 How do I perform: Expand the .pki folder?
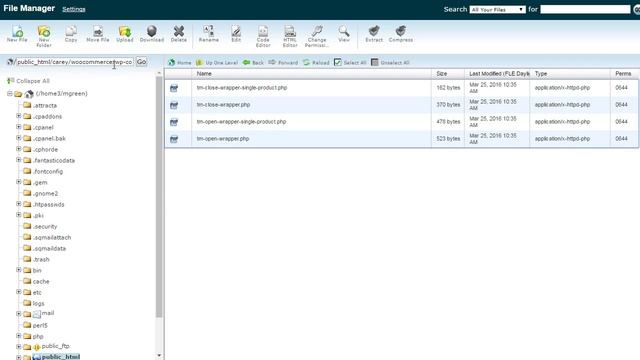[19, 215]
